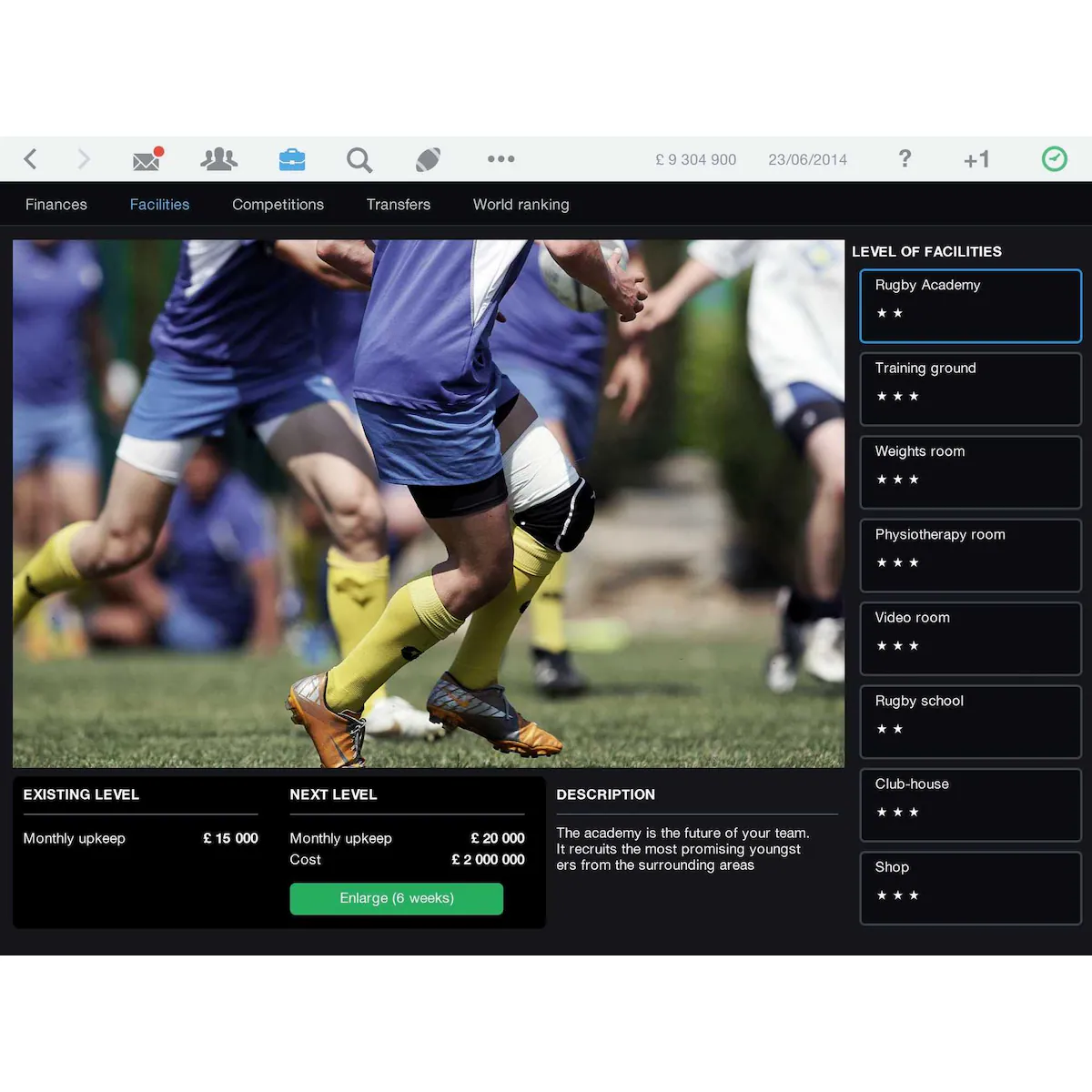This screenshot has height=1092, width=1092.
Task: Open the Transfers tab
Action: [x=399, y=205]
